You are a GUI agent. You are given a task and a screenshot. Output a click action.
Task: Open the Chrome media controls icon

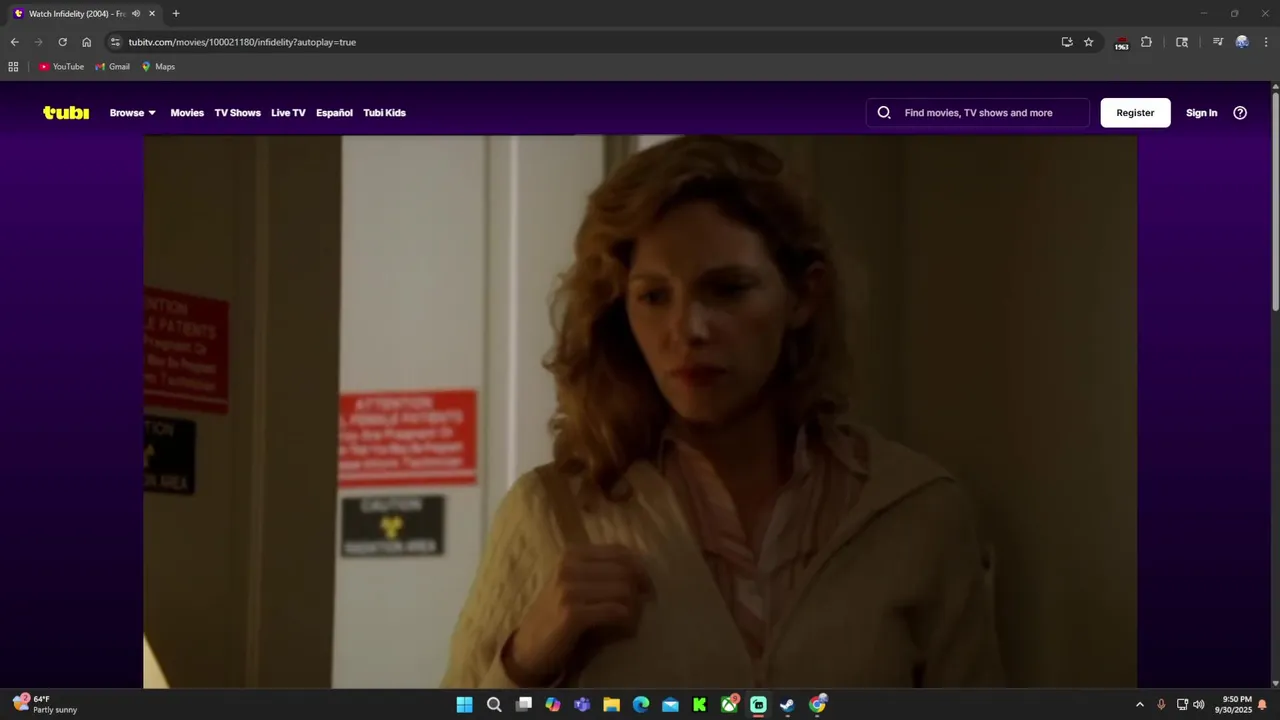pos(1217,42)
